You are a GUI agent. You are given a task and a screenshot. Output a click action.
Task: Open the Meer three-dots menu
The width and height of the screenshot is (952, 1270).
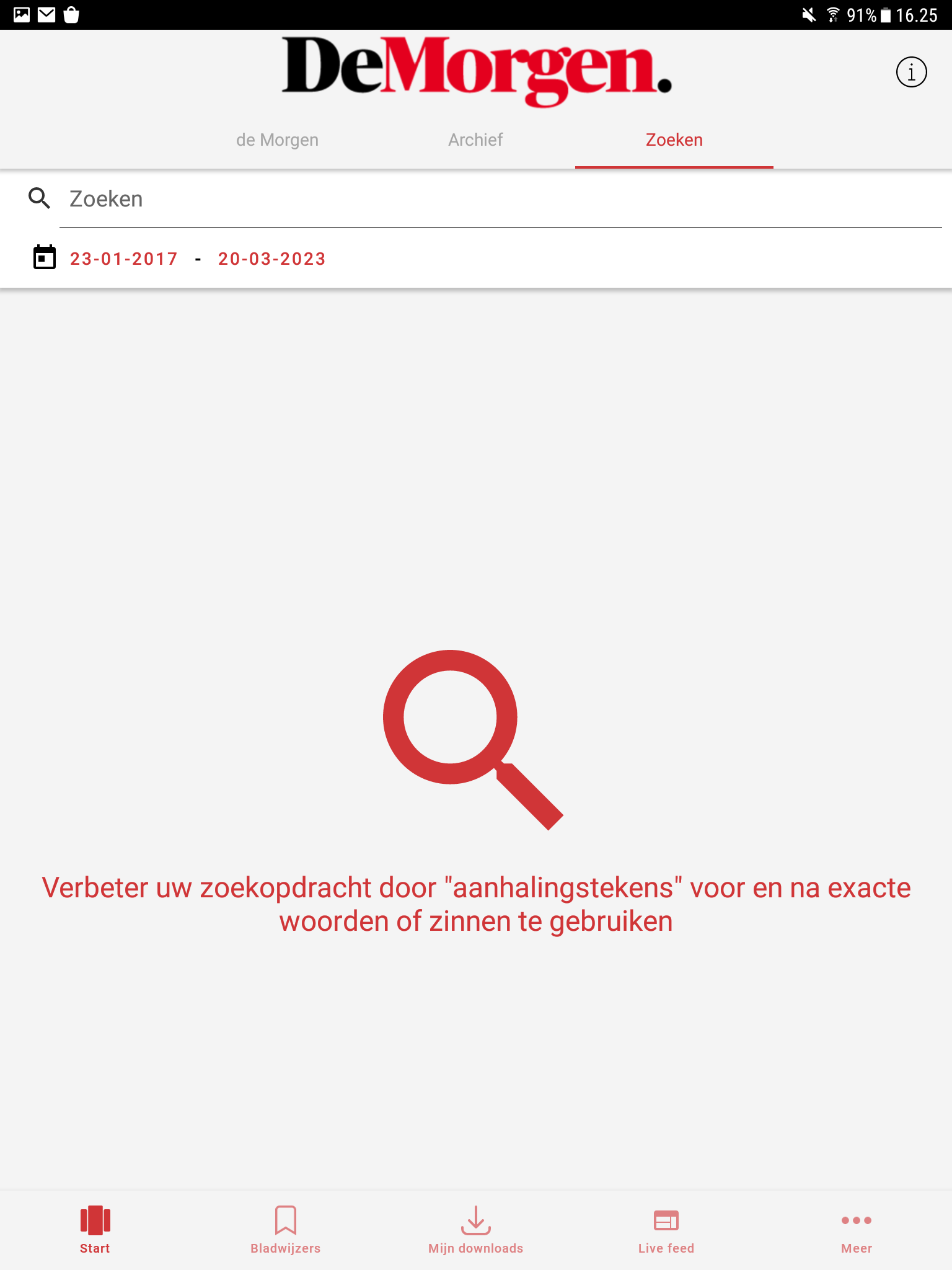tap(857, 1230)
